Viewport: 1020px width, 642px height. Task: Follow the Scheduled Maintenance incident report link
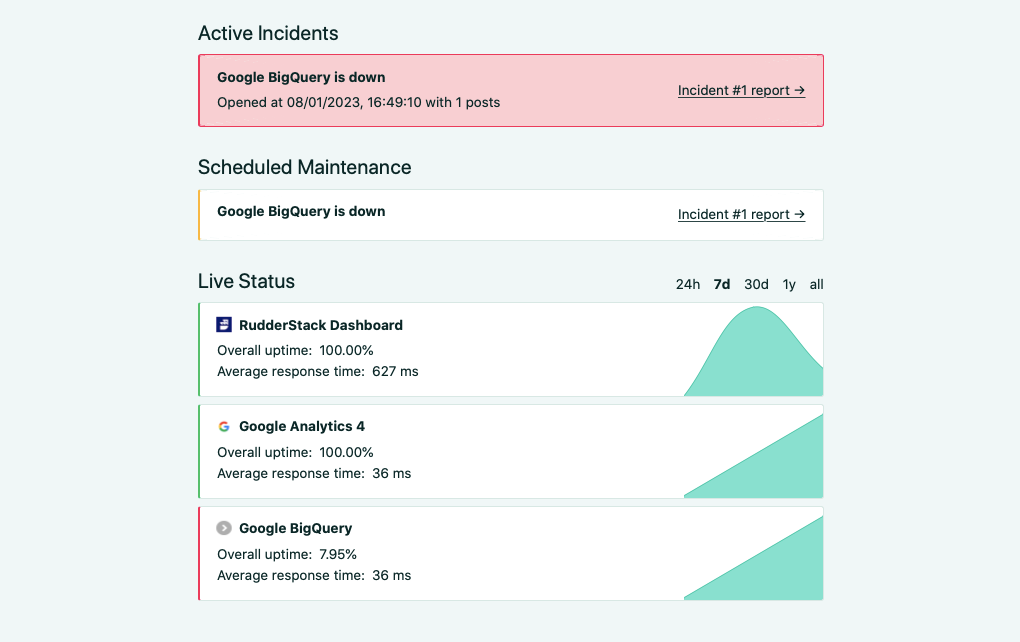click(740, 214)
